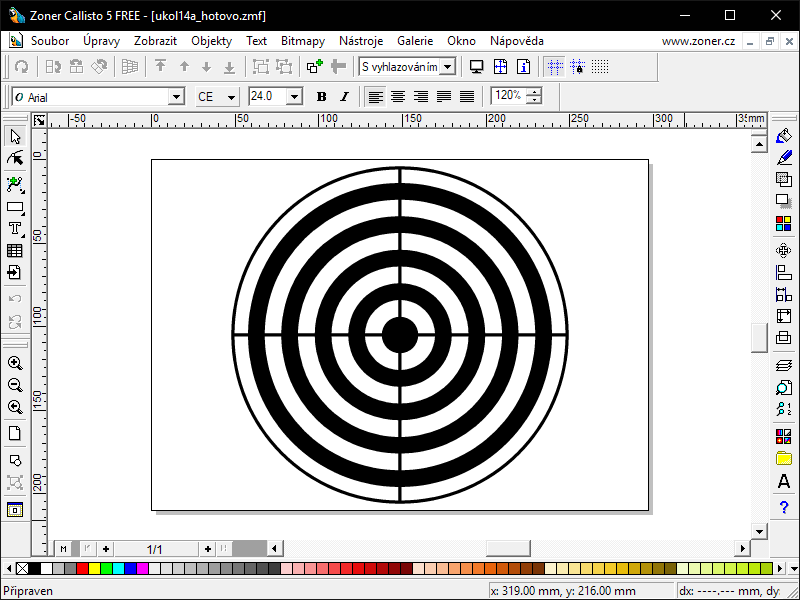Viewport: 800px width, 600px height.
Task: Set justified text alignment
Action: coord(444,96)
